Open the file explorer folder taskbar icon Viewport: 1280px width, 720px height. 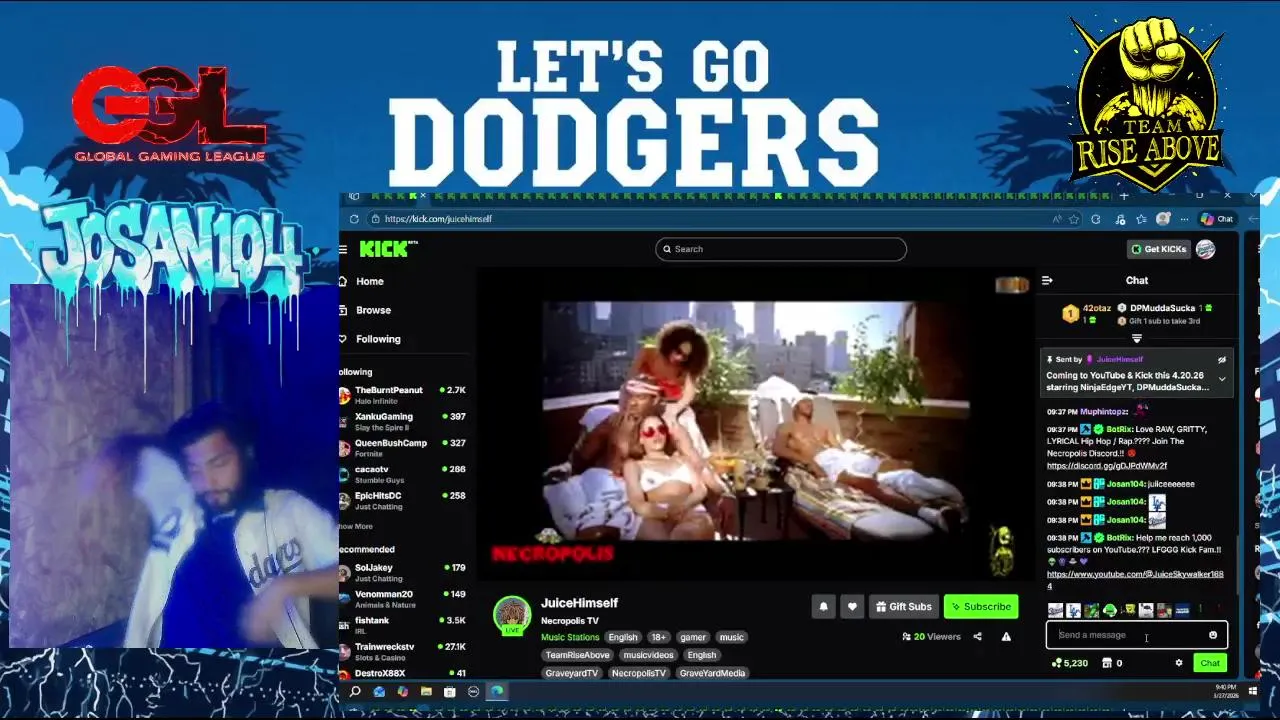tap(426, 691)
